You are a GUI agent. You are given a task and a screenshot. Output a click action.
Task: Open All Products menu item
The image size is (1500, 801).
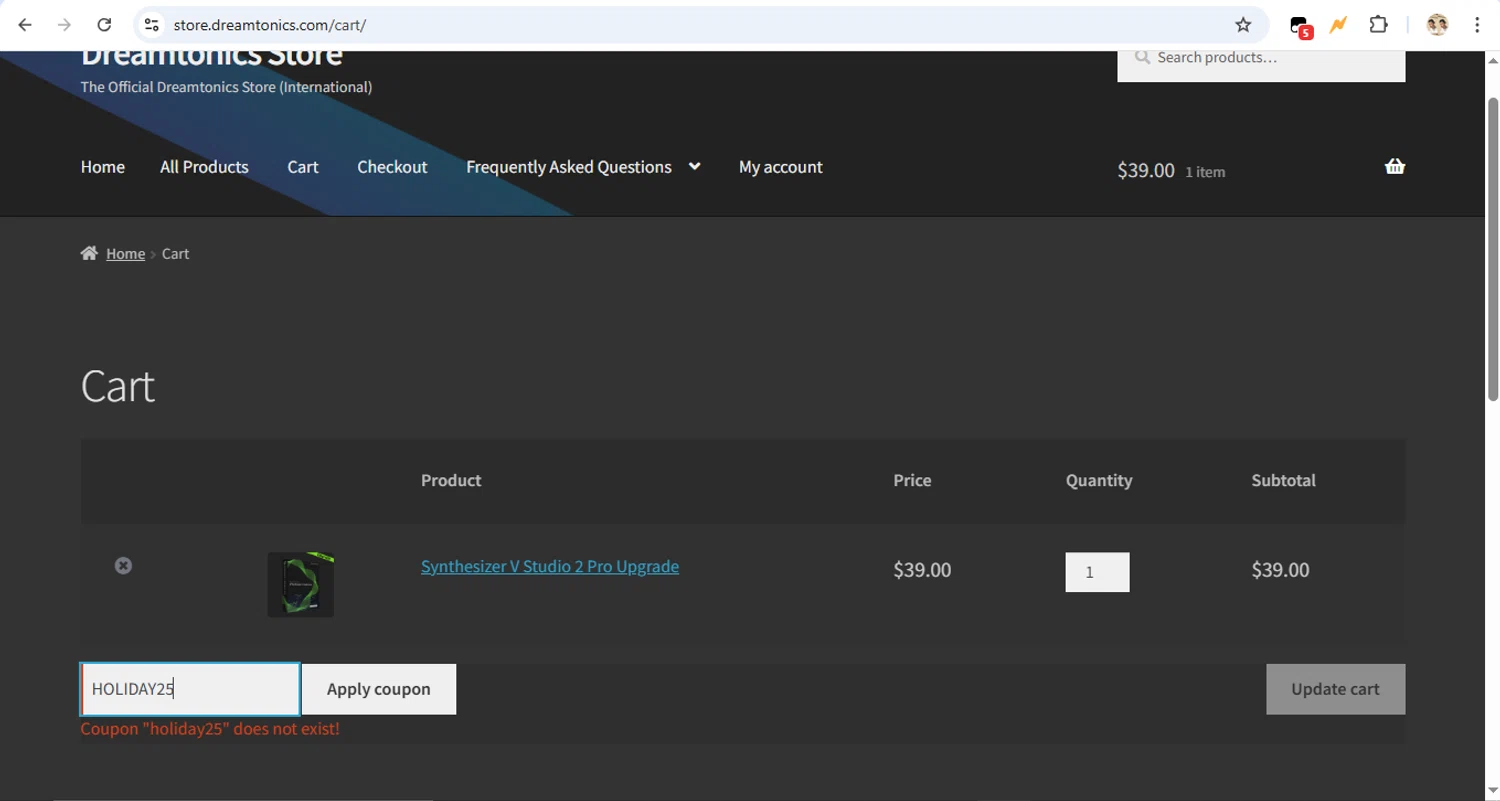click(204, 167)
